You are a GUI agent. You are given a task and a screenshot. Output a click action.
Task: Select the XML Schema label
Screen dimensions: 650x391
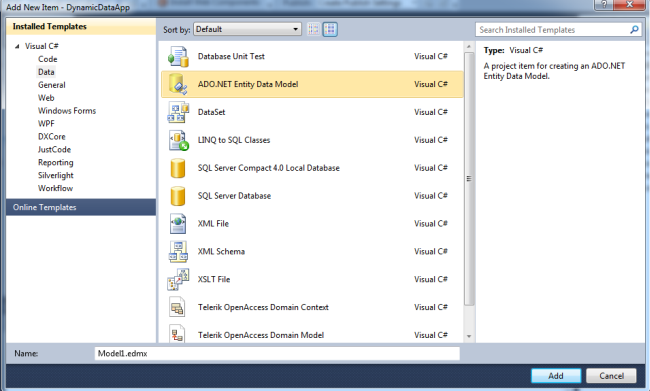pyautogui.click(x=221, y=252)
